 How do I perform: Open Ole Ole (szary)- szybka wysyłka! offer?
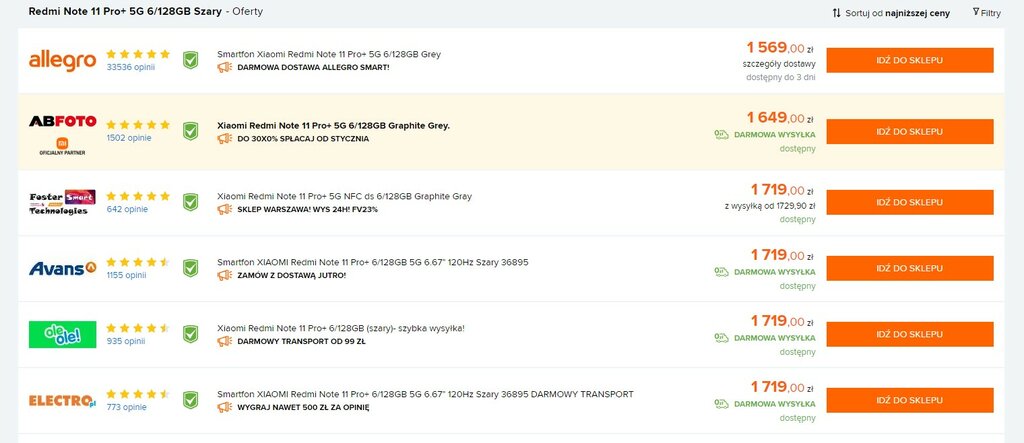click(341, 328)
